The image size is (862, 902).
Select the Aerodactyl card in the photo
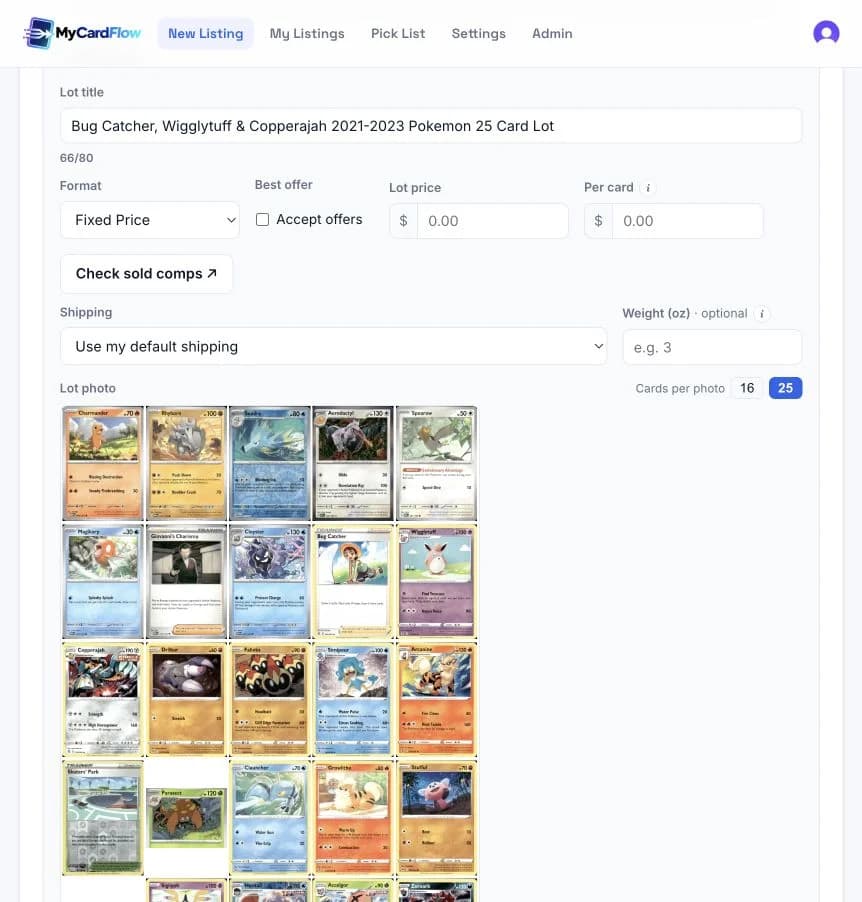pyautogui.click(x=353, y=463)
